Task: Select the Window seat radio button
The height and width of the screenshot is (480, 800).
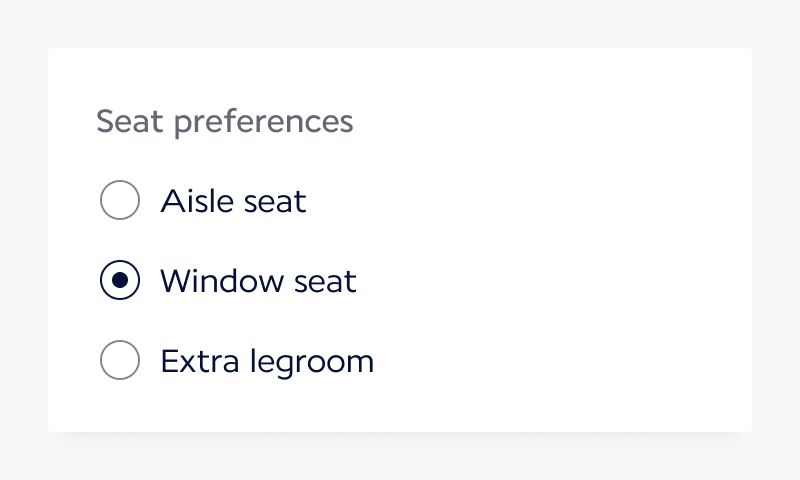Action: 120,280
